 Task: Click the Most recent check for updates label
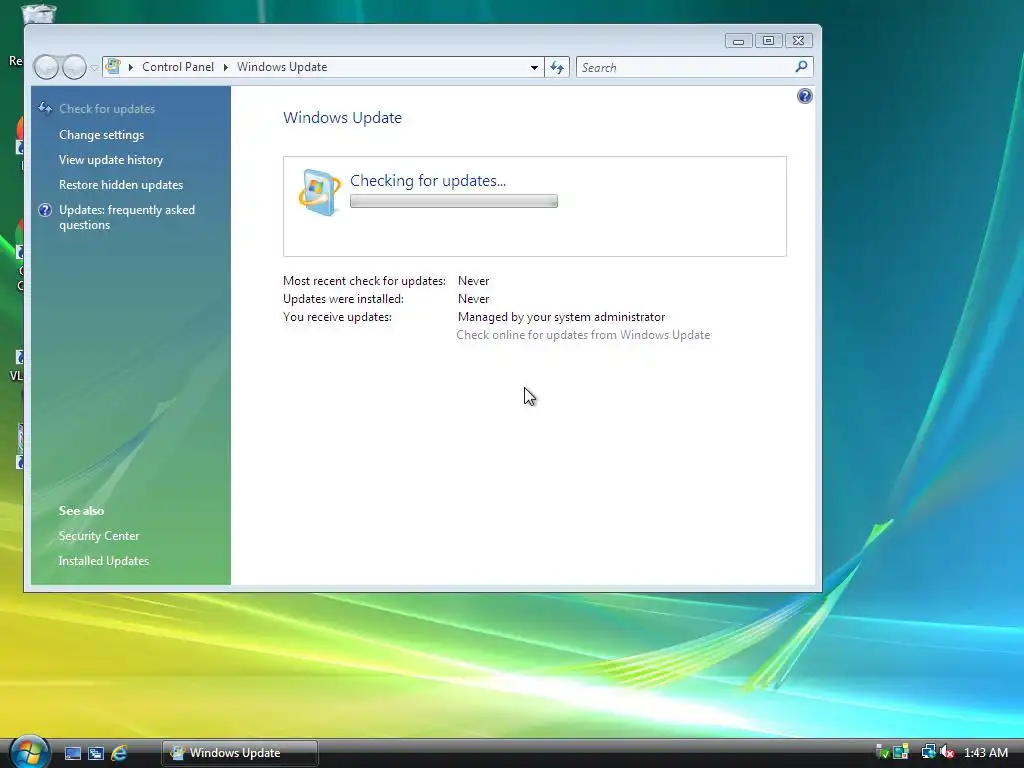pos(364,281)
